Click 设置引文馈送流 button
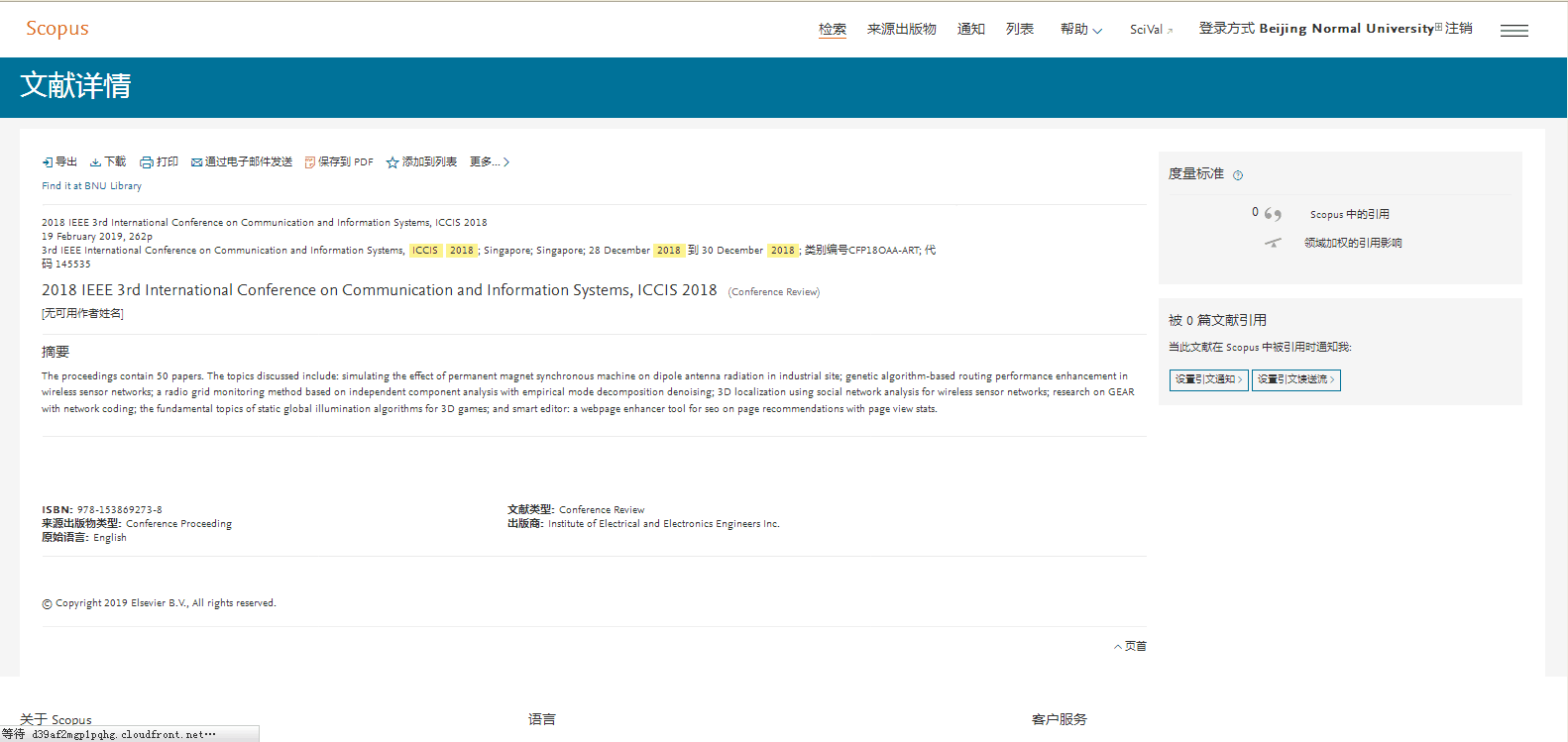The height and width of the screenshot is (742, 1568). pos(1296,380)
